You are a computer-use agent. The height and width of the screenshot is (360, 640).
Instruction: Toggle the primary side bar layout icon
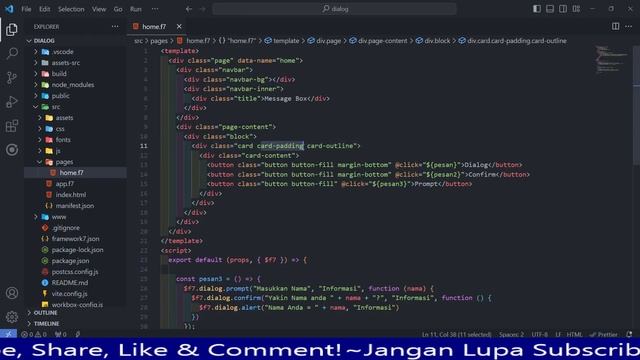[x=537, y=9]
